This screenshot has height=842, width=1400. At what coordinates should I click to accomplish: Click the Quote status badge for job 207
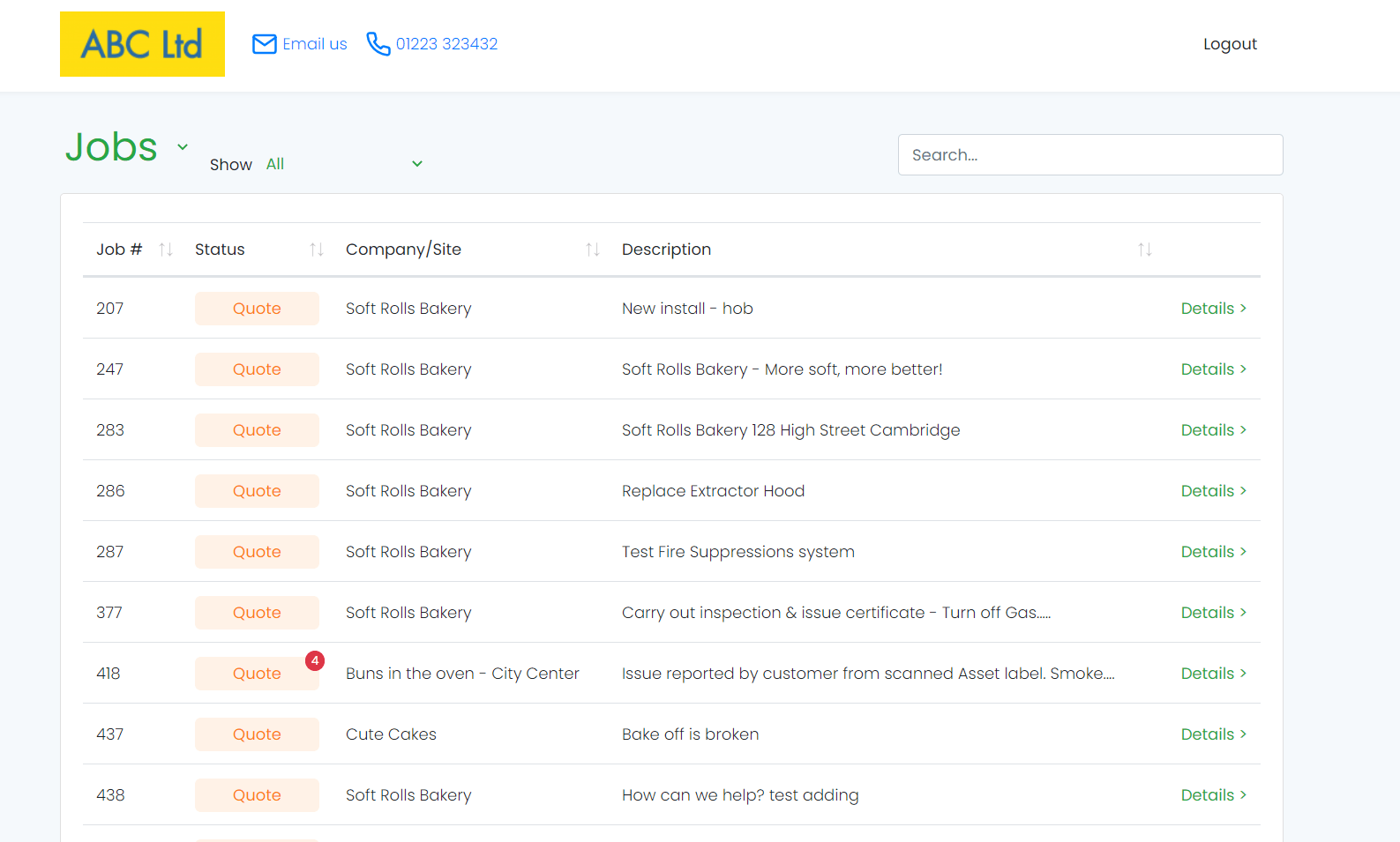257,309
